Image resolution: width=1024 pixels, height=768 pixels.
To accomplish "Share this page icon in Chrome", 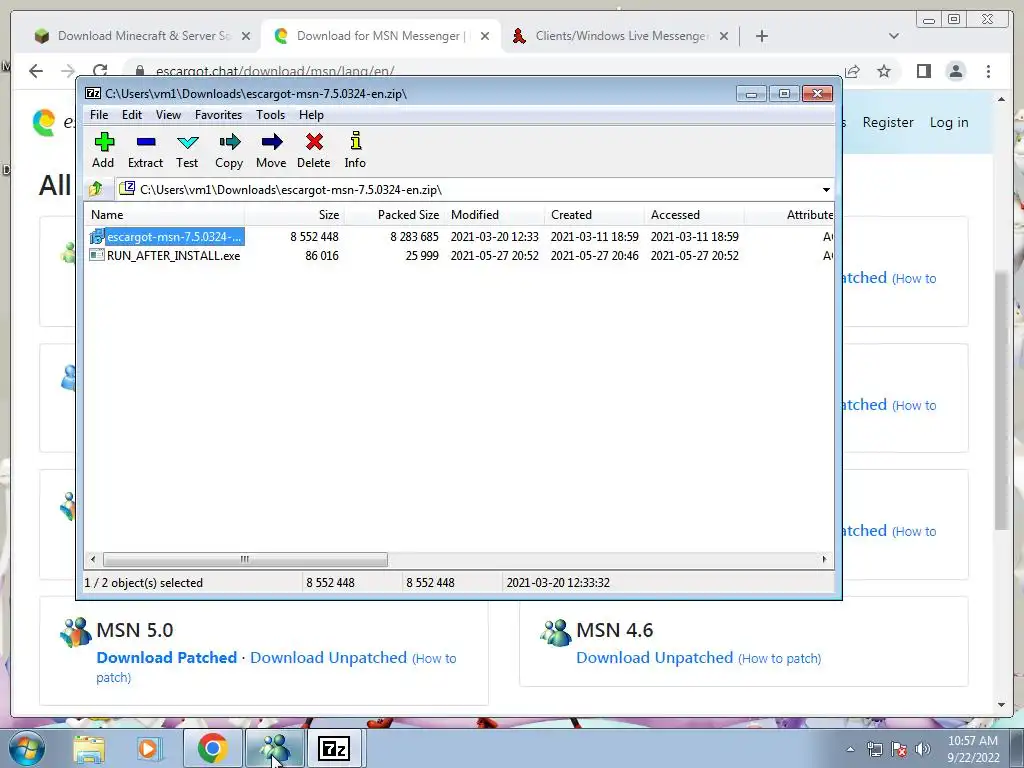I will [x=852, y=71].
